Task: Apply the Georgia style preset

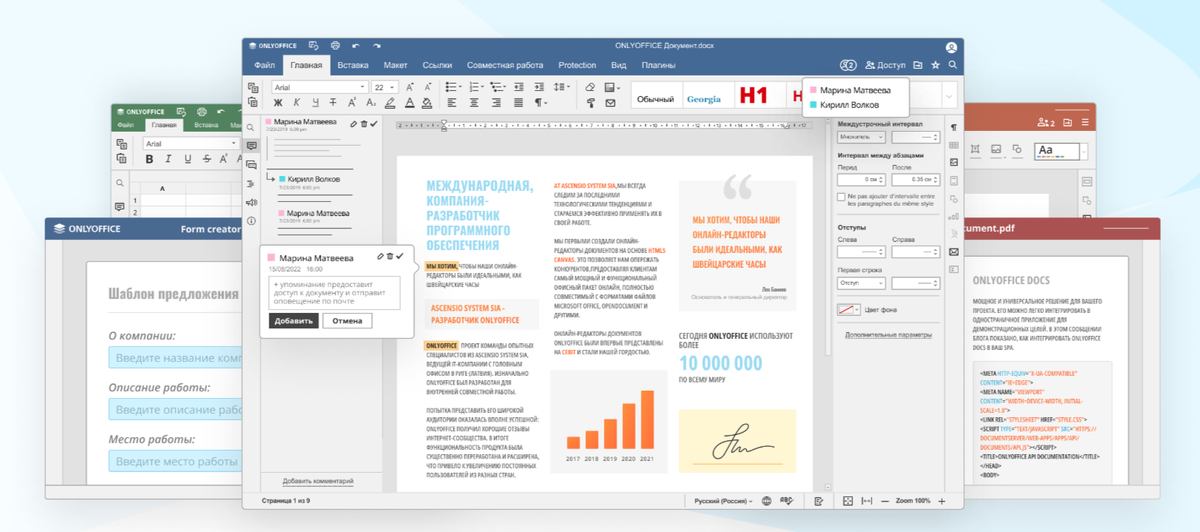Action: pyautogui.click(x=704, y=99)
